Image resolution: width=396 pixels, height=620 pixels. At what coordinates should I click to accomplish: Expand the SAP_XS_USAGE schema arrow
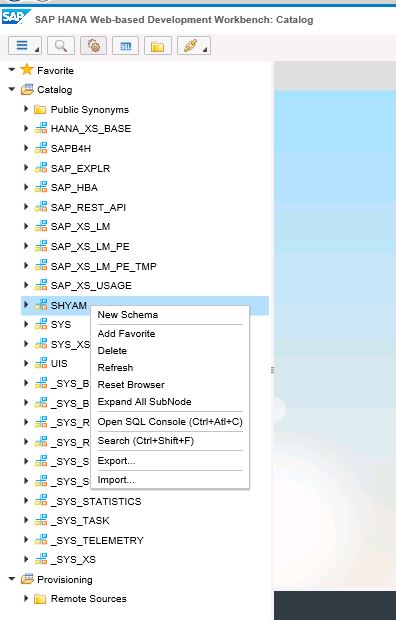(26, 285)
